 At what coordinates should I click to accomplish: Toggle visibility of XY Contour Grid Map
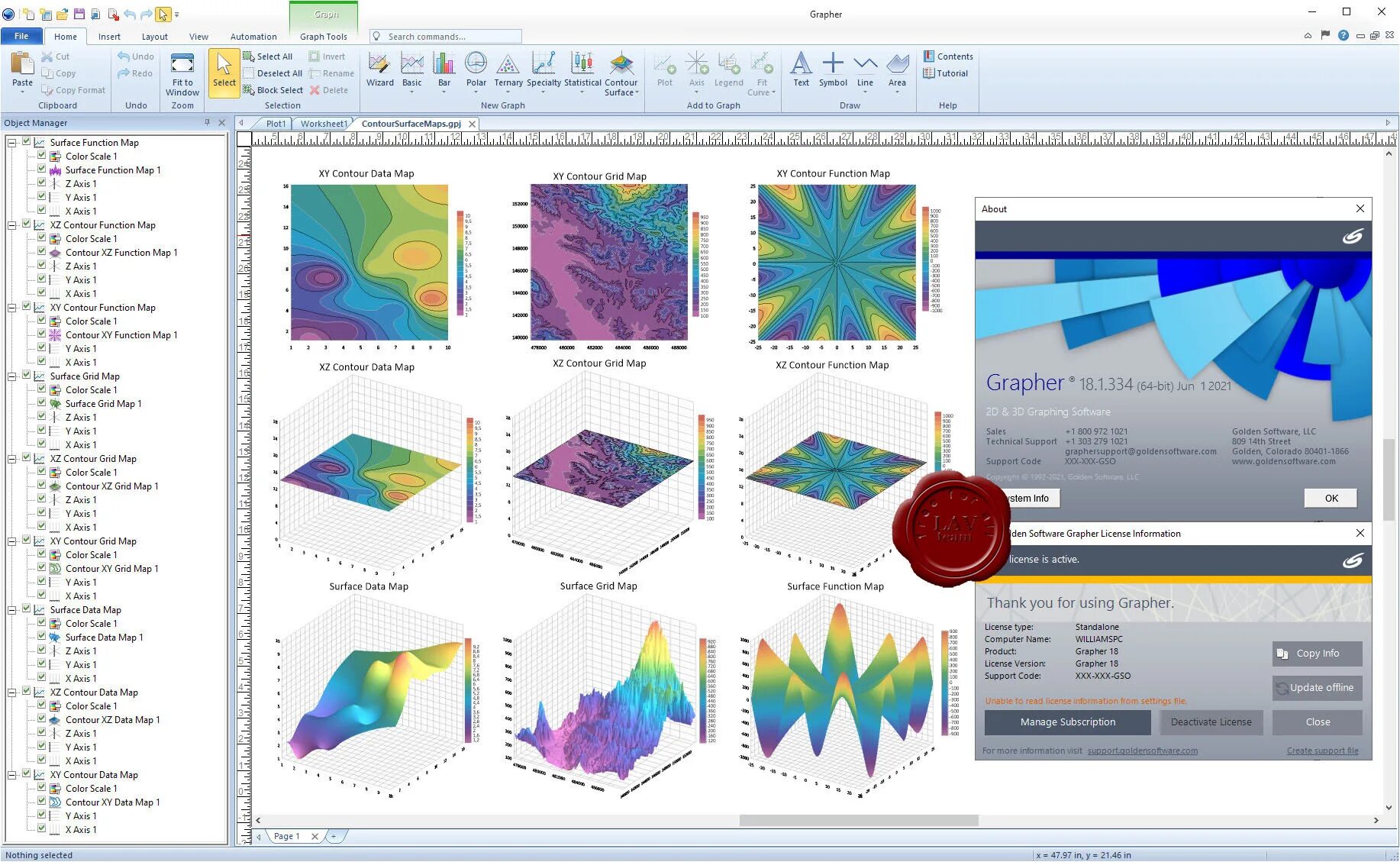click(27, 541)
